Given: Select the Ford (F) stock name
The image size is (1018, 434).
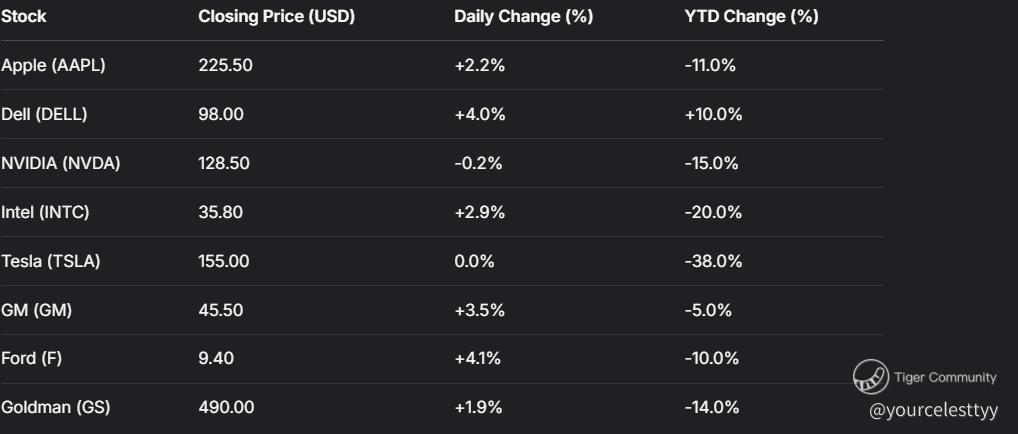Looking at the screenshot, I should (31, 359).
